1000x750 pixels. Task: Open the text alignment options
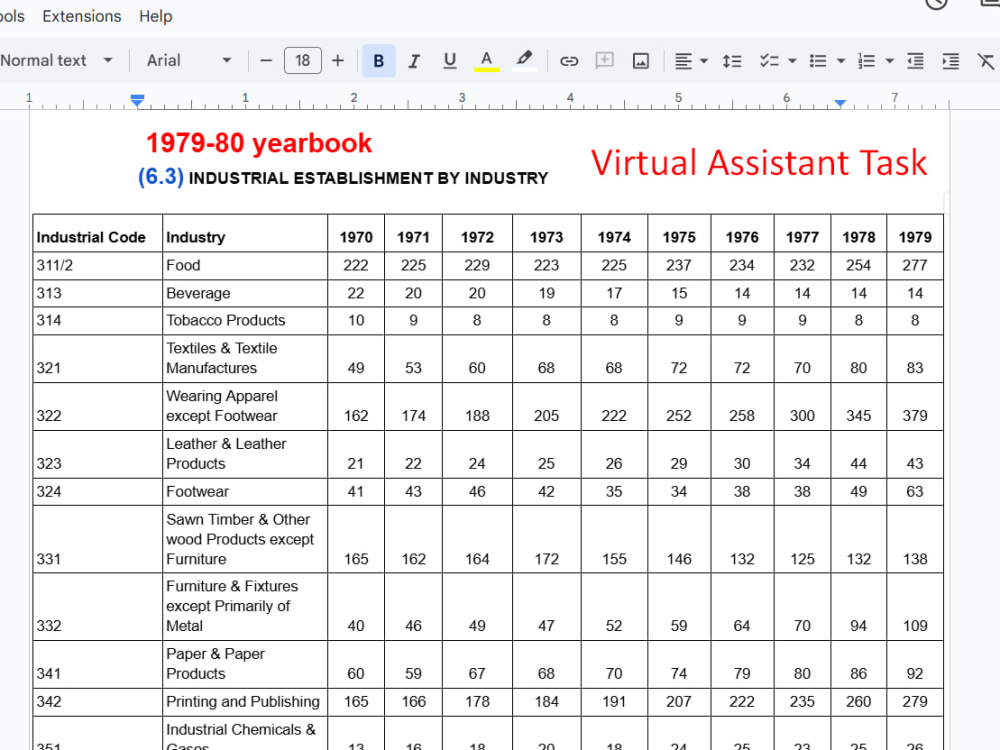point(691,61)
